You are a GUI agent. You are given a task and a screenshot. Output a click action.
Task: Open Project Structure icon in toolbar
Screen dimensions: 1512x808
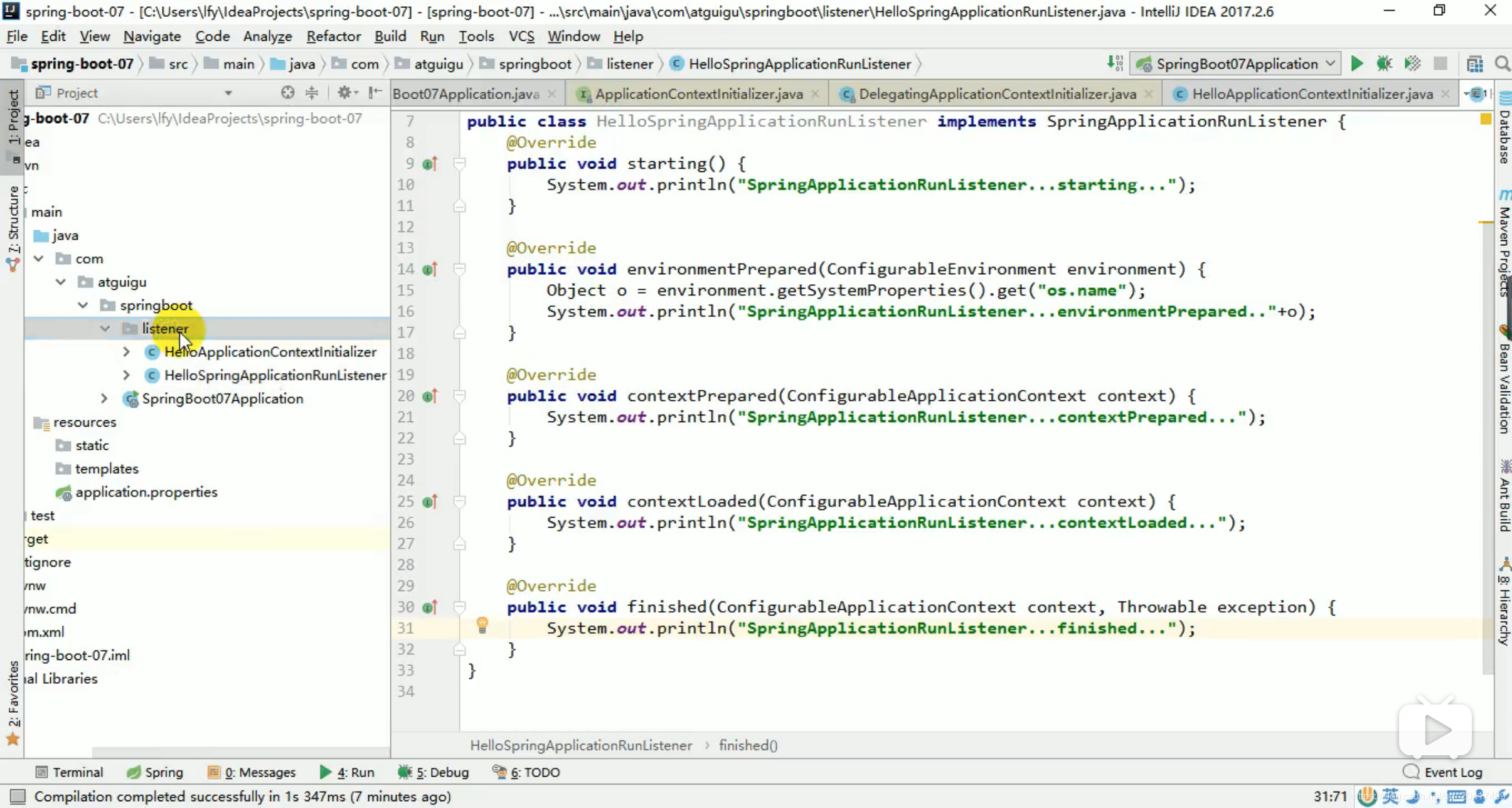[1475, 63]
